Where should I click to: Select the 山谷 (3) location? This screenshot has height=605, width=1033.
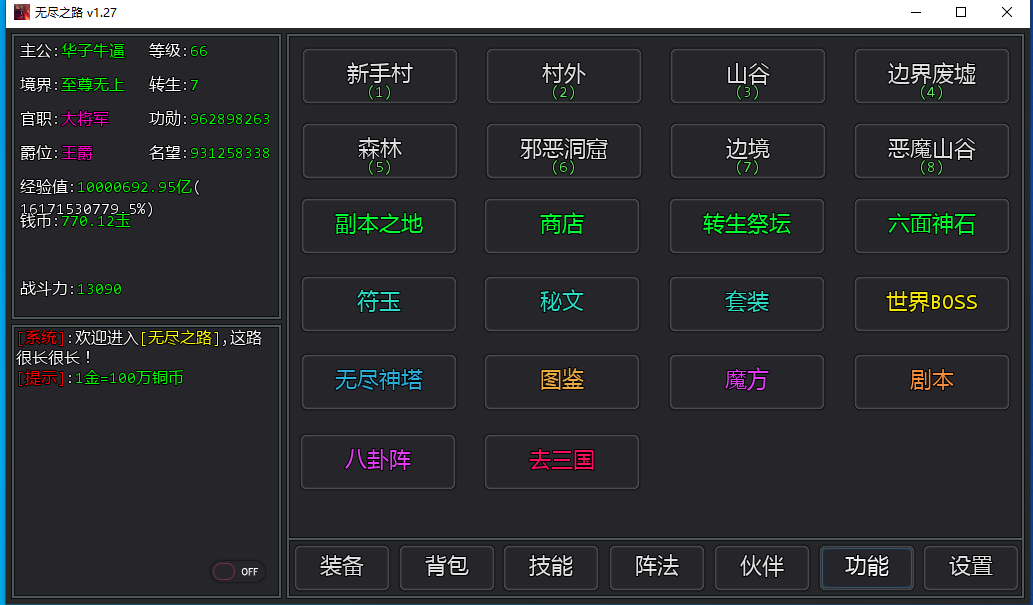pos(748,76)
